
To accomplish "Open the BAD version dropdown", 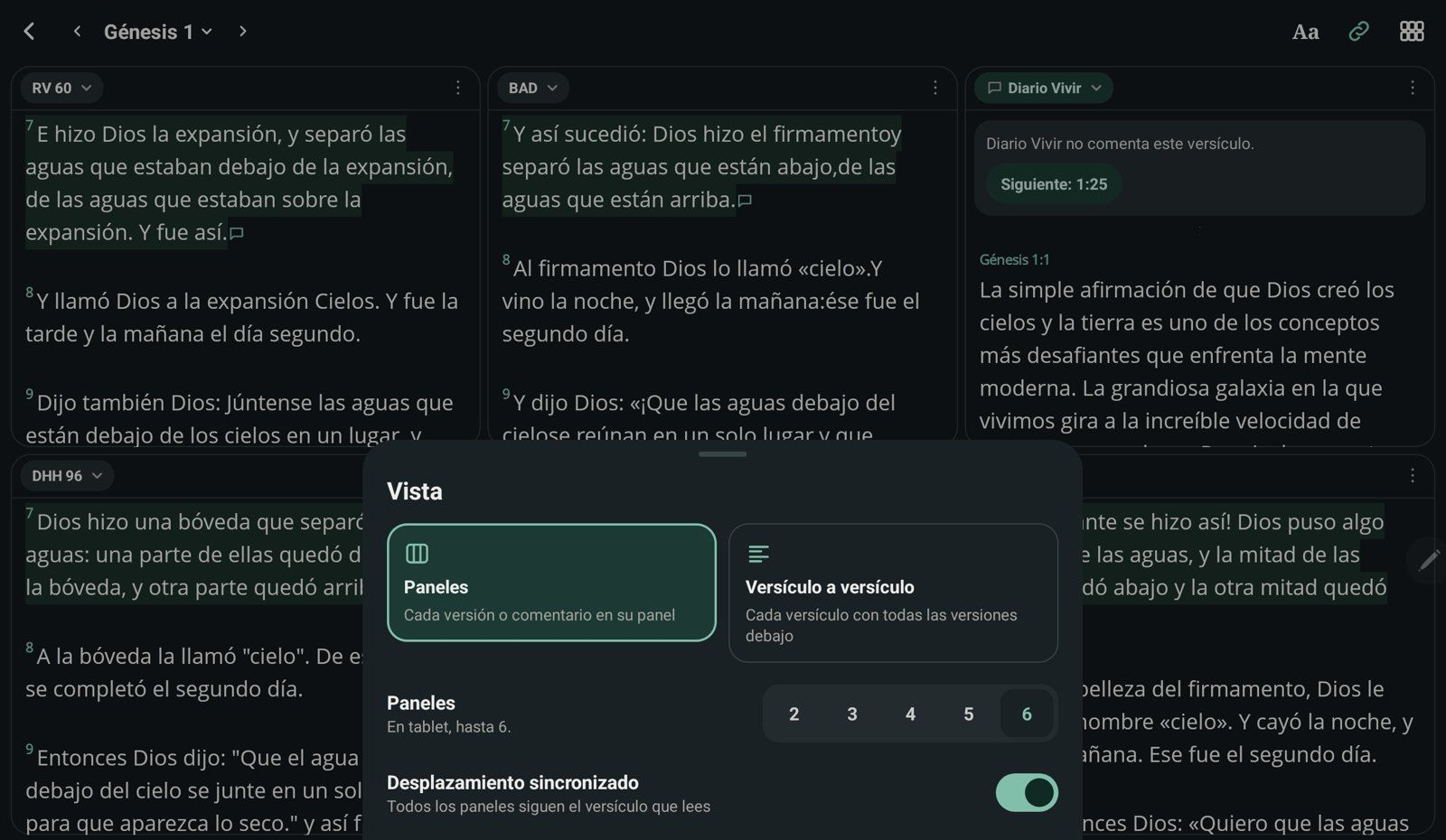I will click(532, 88).
